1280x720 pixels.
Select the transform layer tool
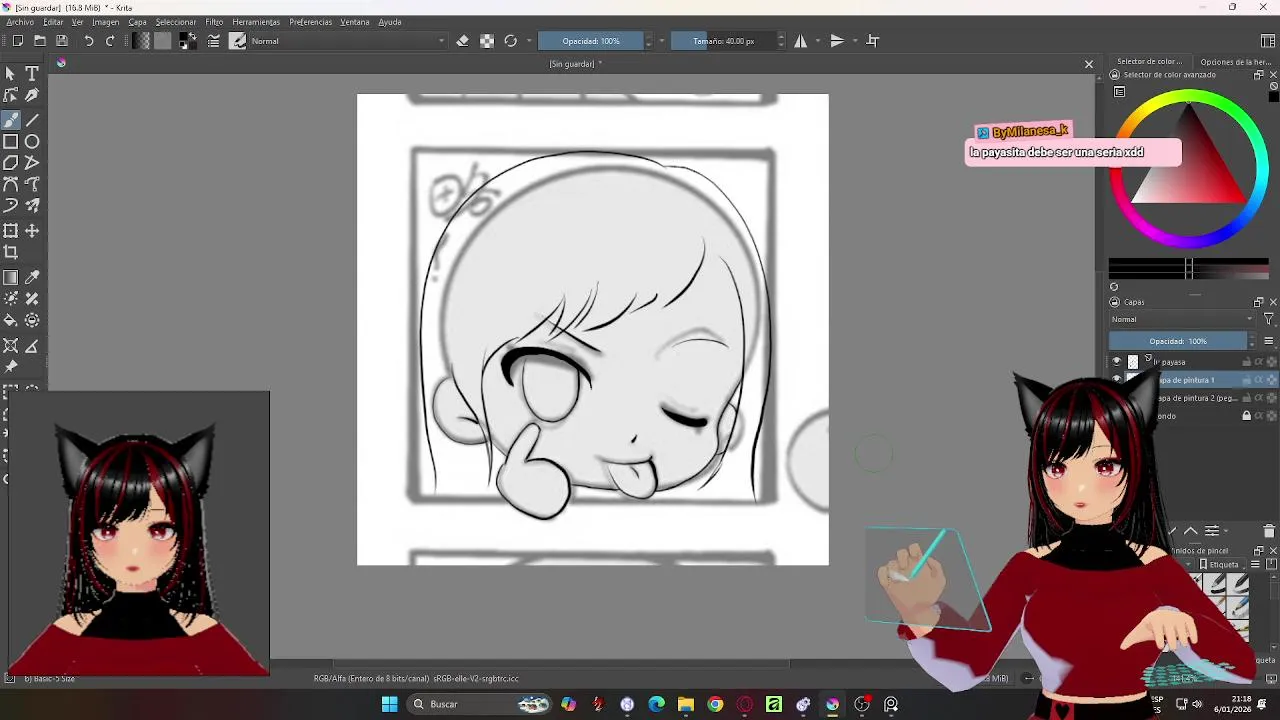(x=10, y=231)
